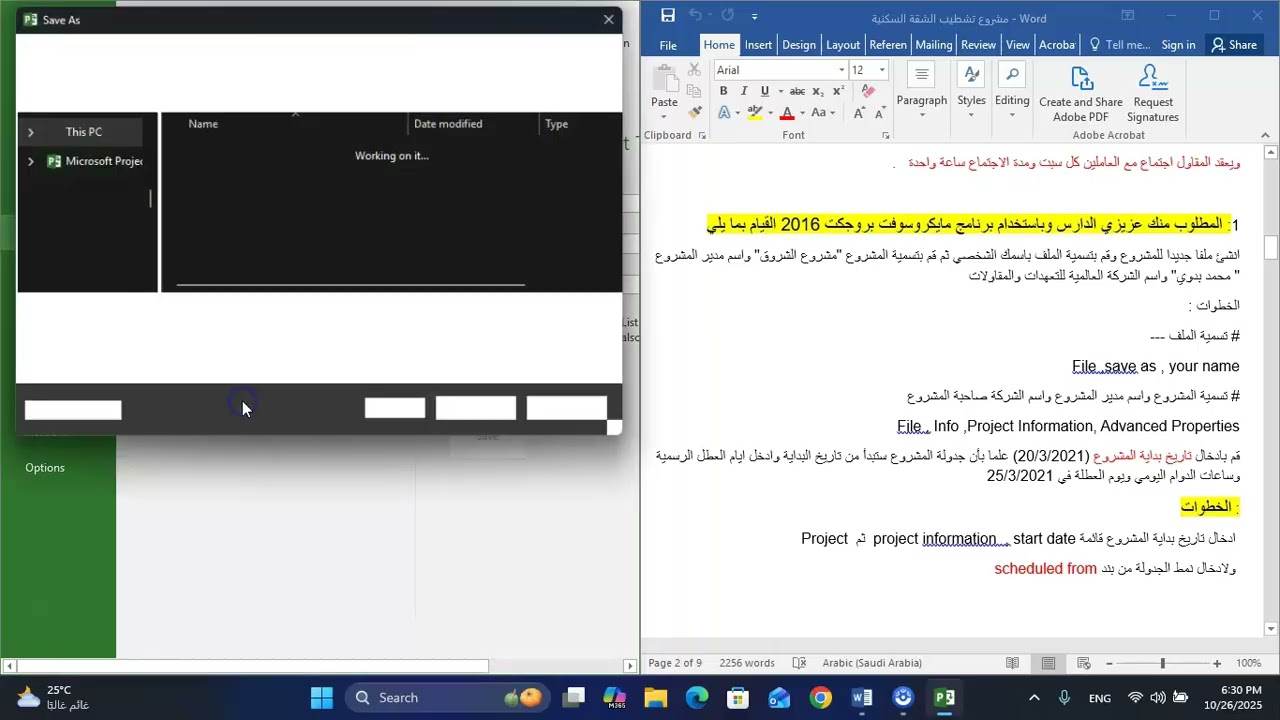Image resolution: width=1280 pixels, height=720 pixels.
Task: Expand the This PC tree node
Action: coord(31,132)
